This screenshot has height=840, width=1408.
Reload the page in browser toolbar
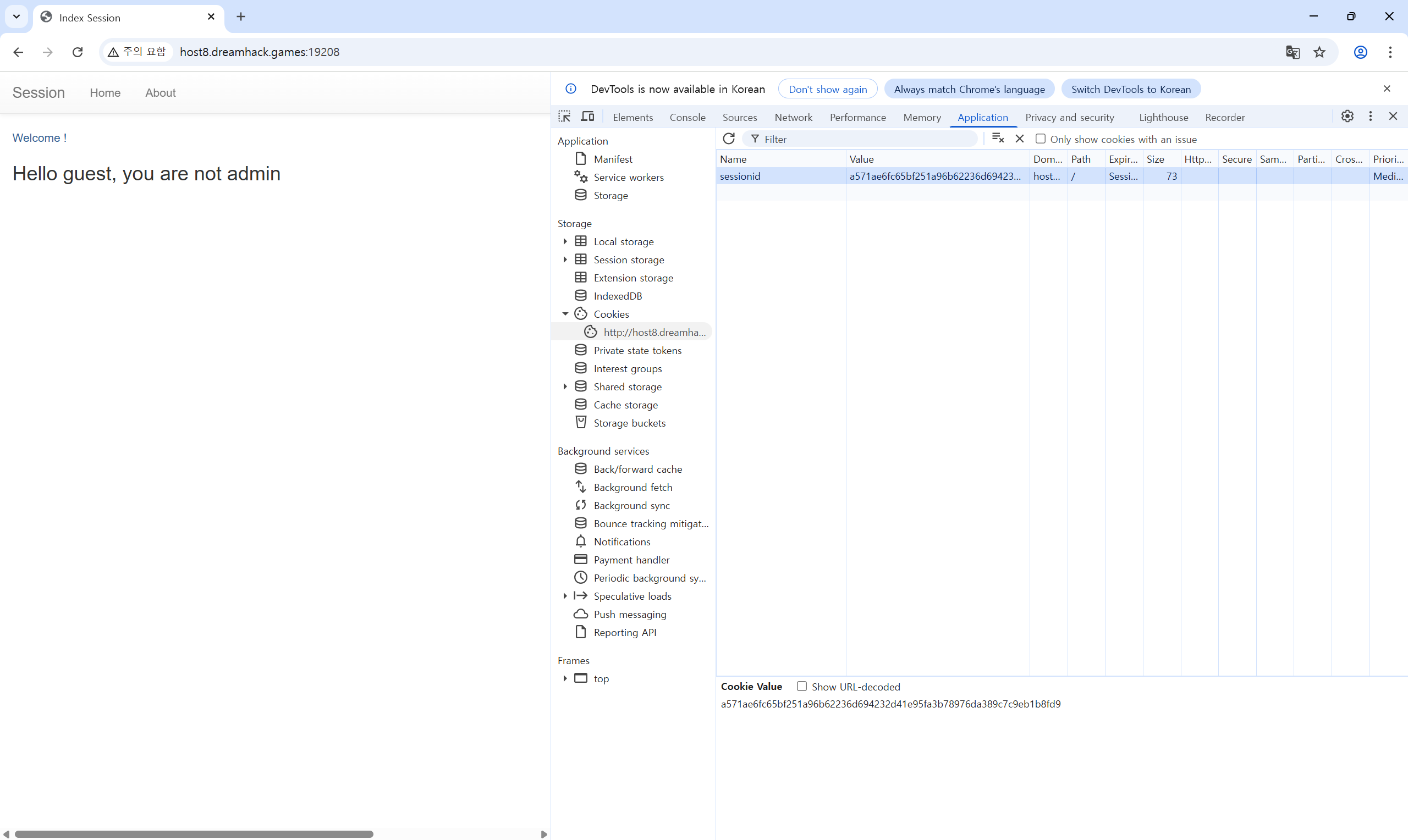78,52
